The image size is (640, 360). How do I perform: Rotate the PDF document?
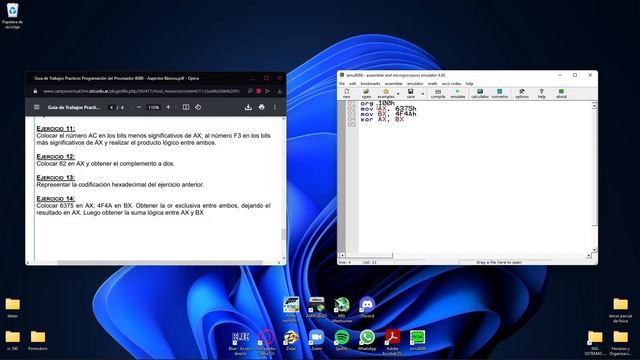(x=198, y=107)
